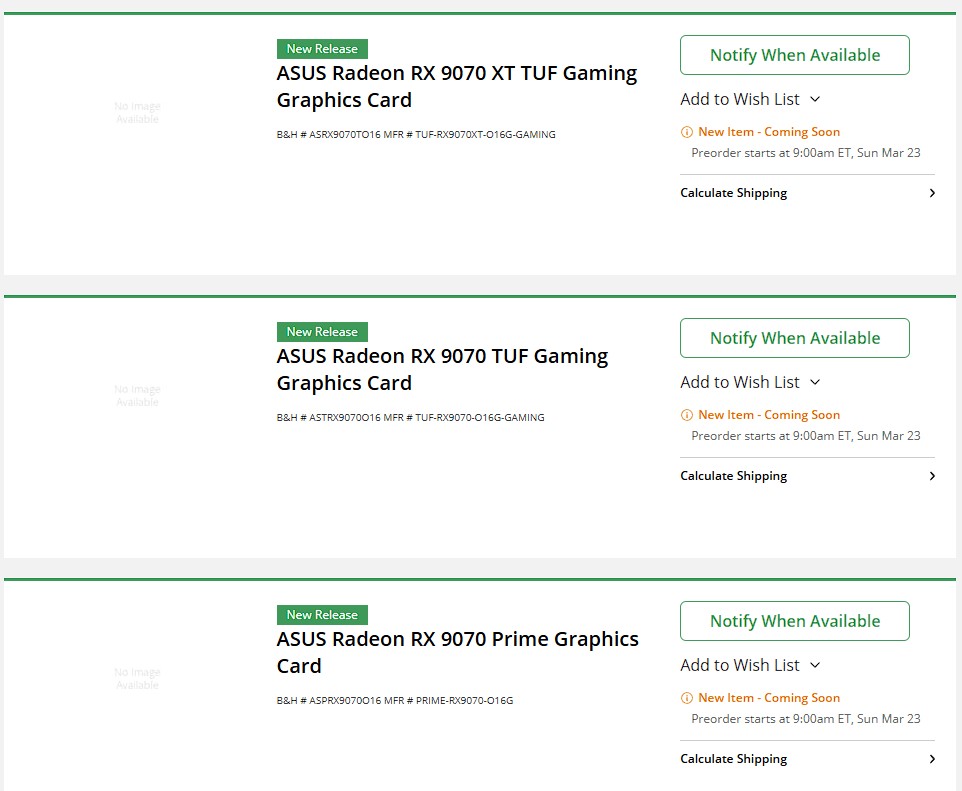The height and width of the screenshot is (791, 962).
Task: Click the preorder start time for RX 9070 XT TUF
Action: pyautogui.click(x=806, y=153)
